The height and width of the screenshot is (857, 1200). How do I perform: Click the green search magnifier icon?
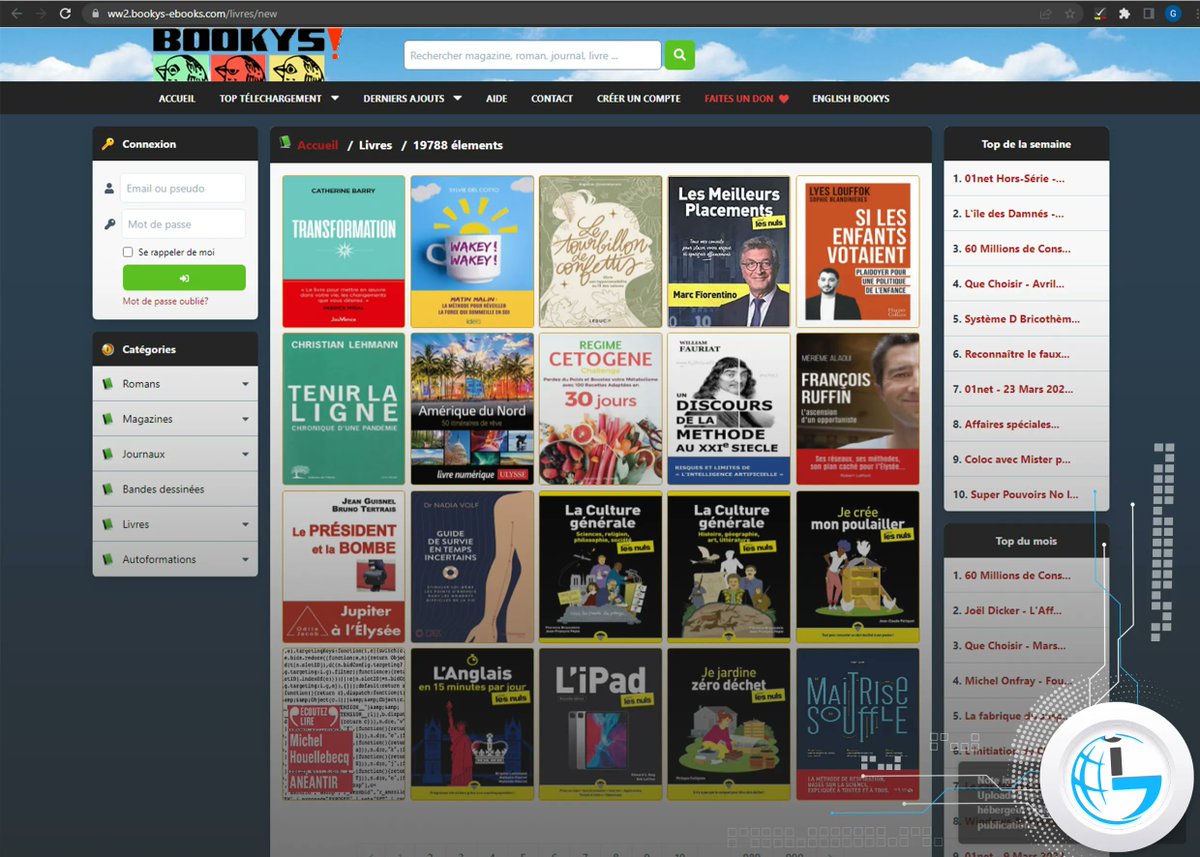pos(679,55)
